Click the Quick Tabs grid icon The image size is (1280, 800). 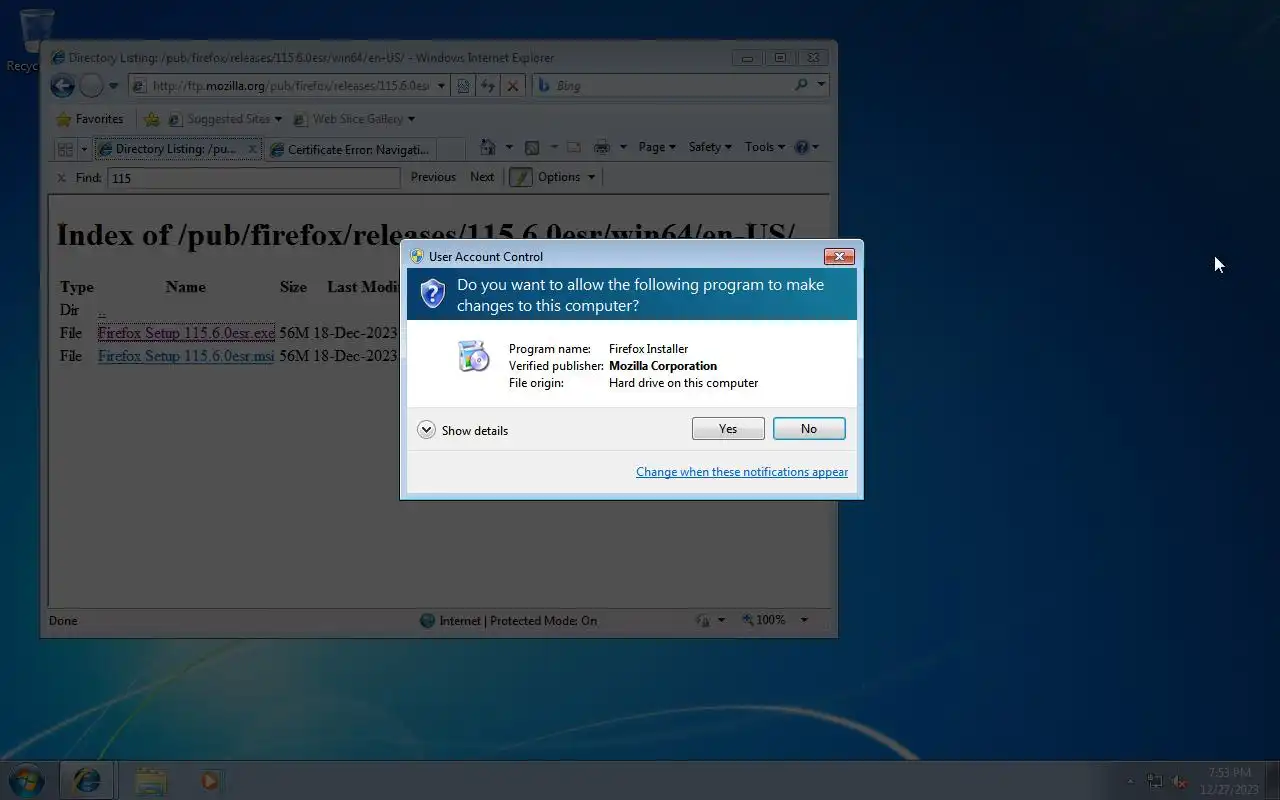65,149
